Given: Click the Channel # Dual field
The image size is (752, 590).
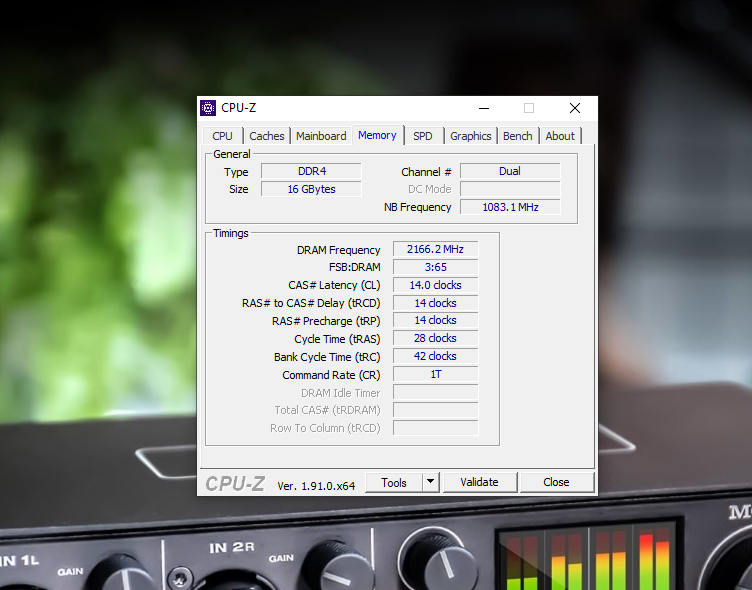Looking at the screenshot, I should tap(510, 171).
